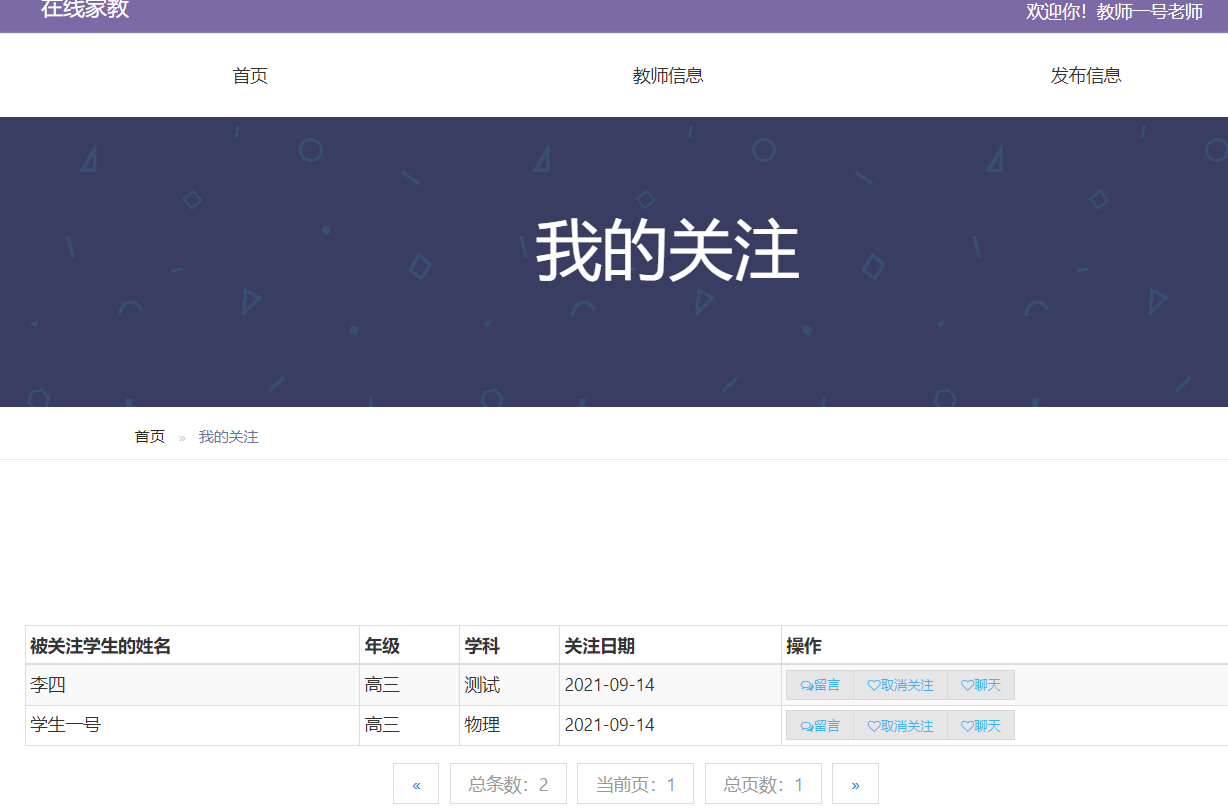1228x810 pixels.
Task: Open the 首页 navigation menu item
Action: (x=249, y=75)
